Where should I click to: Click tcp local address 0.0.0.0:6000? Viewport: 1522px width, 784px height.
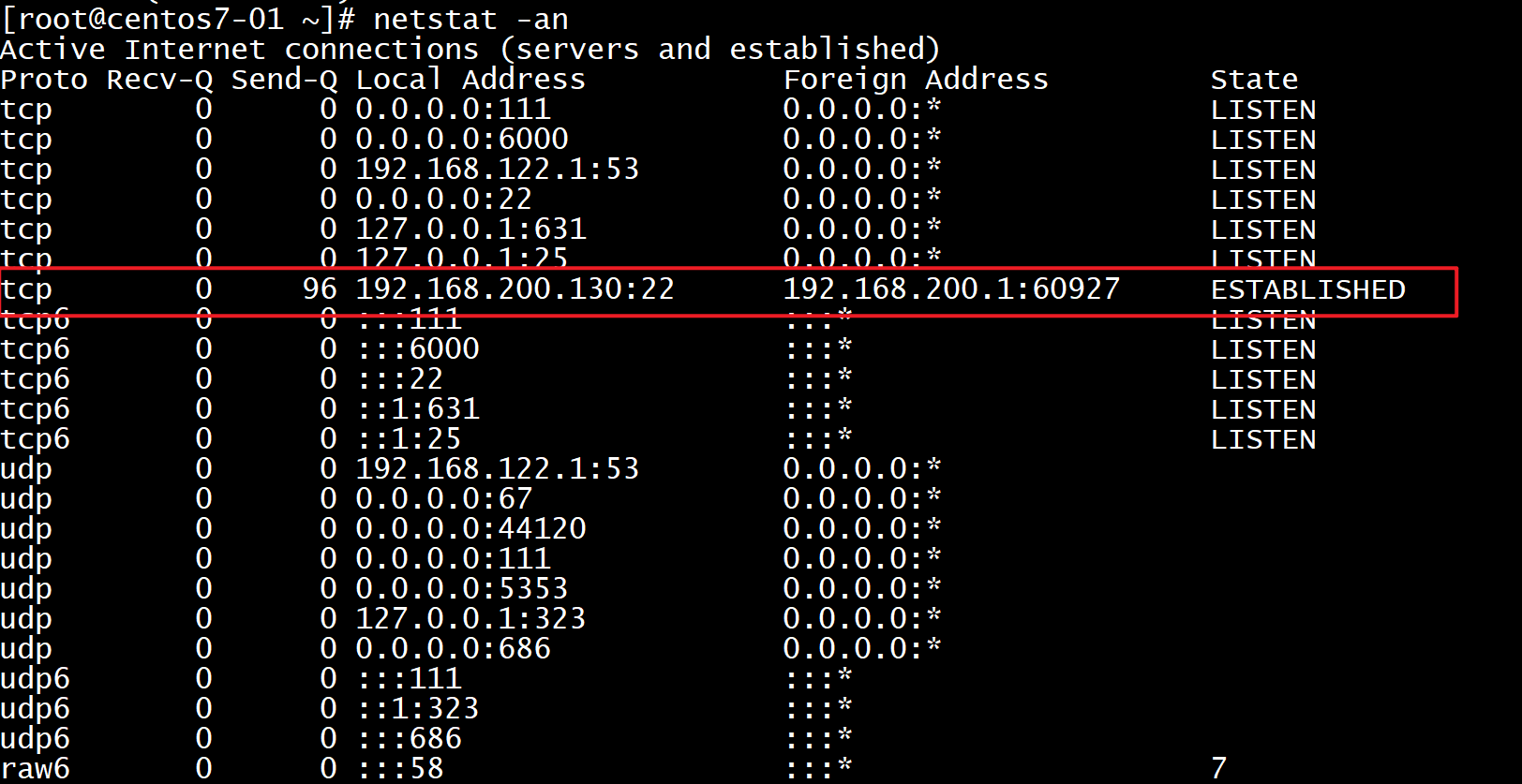click(462, 139)
